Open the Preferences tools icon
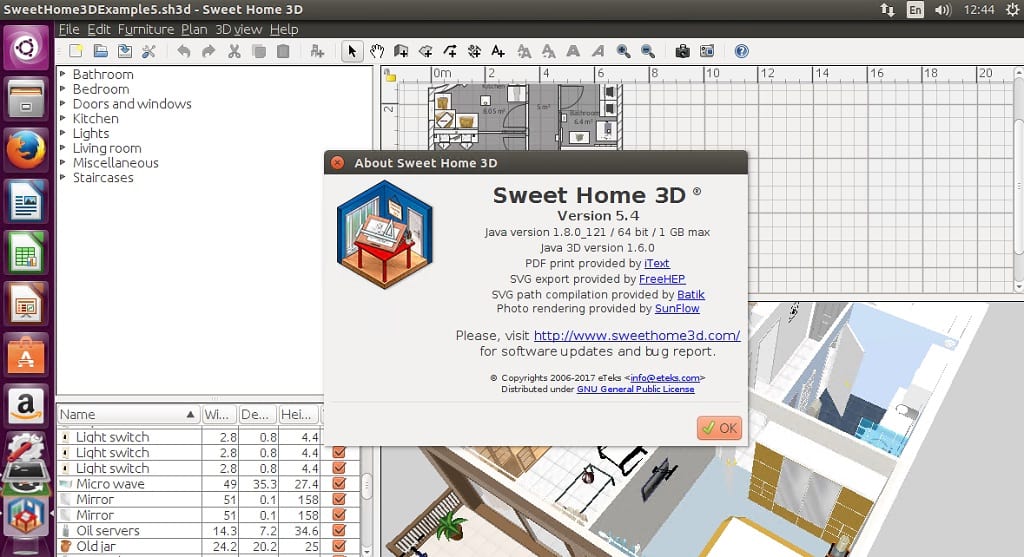The image size is (1024, 557). tap(149, 51)
